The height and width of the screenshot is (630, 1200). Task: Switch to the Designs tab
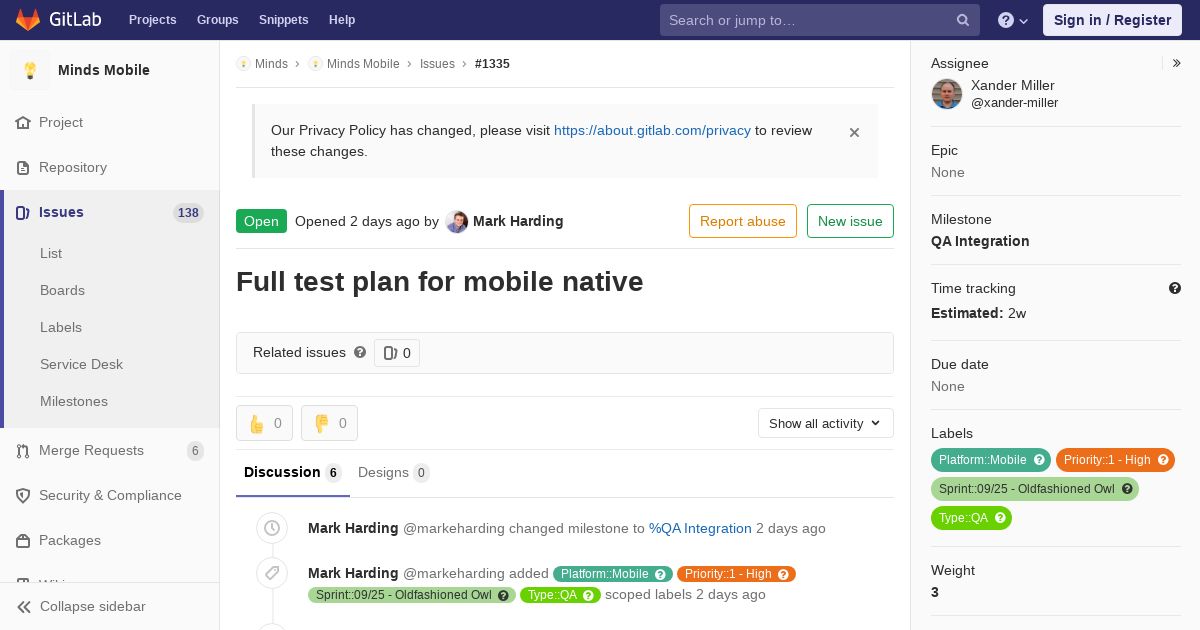click(x=393, y=472)
